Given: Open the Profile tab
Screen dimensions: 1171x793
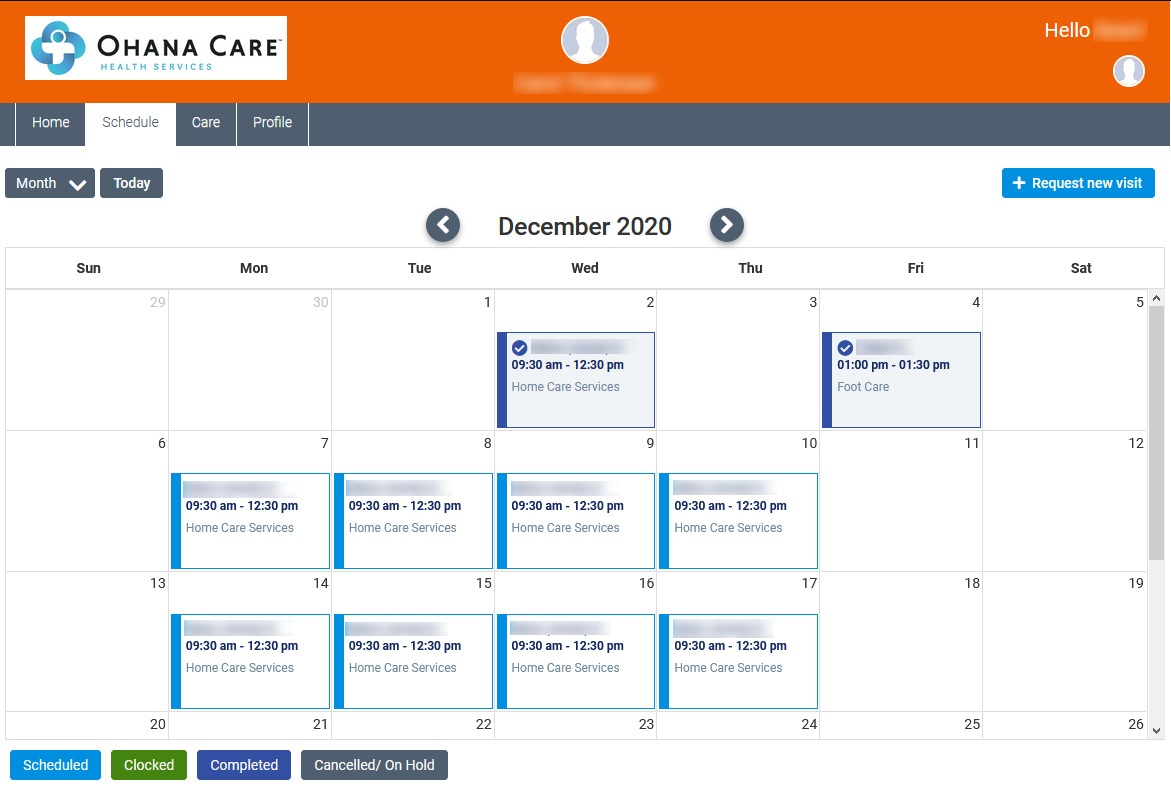Looking at the screenshot, I should coord(272,123).
